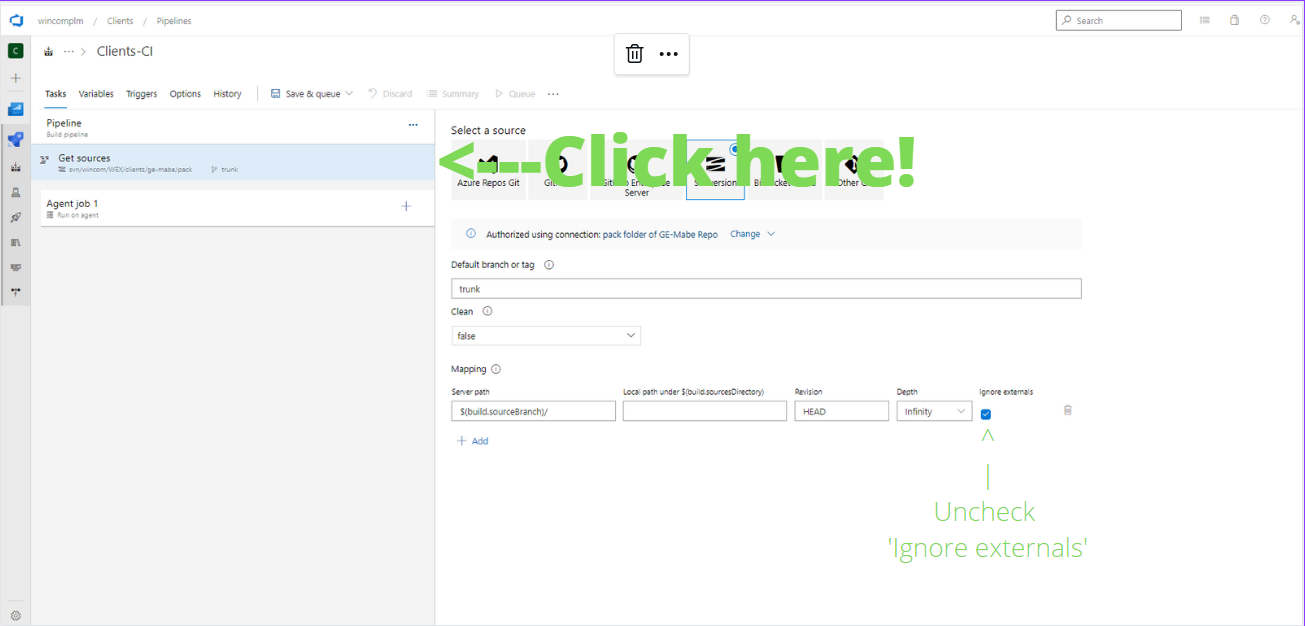Switch to the Triggers tab
This screenshot has width=1305, height=626.
pyautogui.click(x=142, y=94)
